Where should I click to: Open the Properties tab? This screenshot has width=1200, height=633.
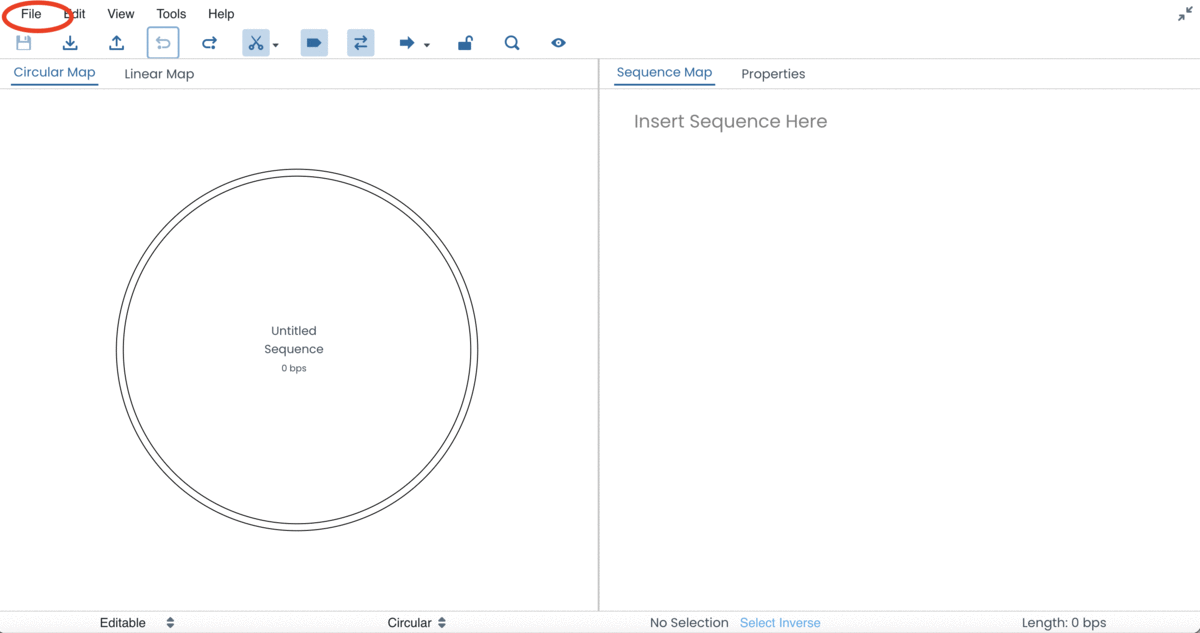[773, 73]
